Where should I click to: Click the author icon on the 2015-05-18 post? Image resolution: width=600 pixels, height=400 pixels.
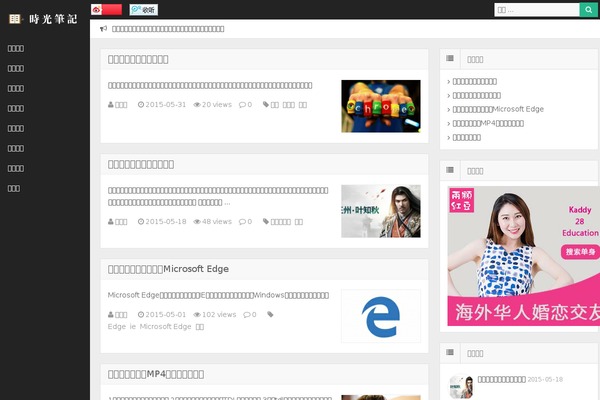pyautogui.click(x=111, y=222)
